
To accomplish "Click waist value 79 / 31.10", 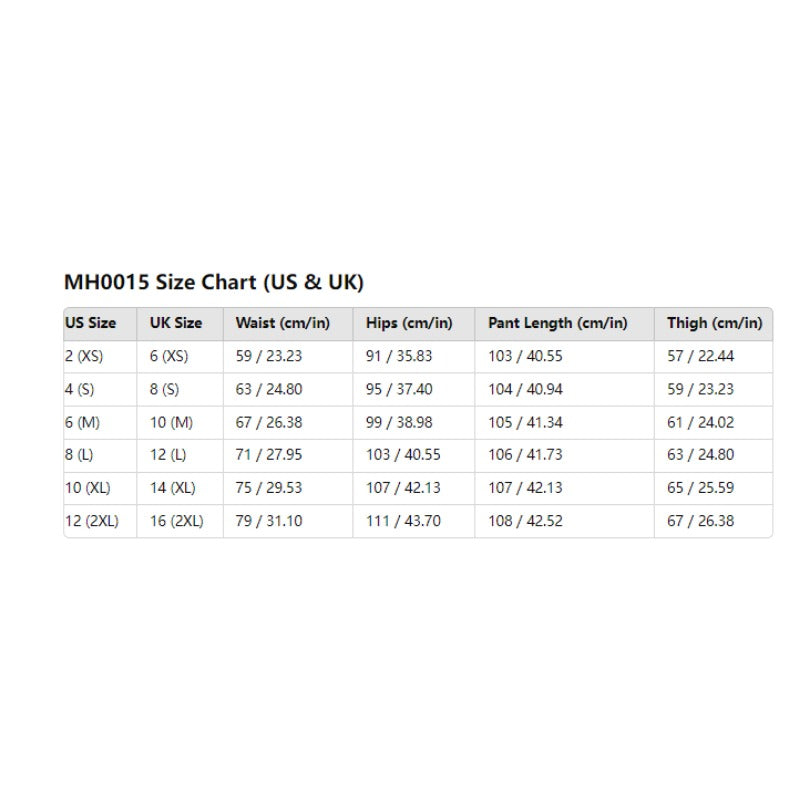I will 269,521.
